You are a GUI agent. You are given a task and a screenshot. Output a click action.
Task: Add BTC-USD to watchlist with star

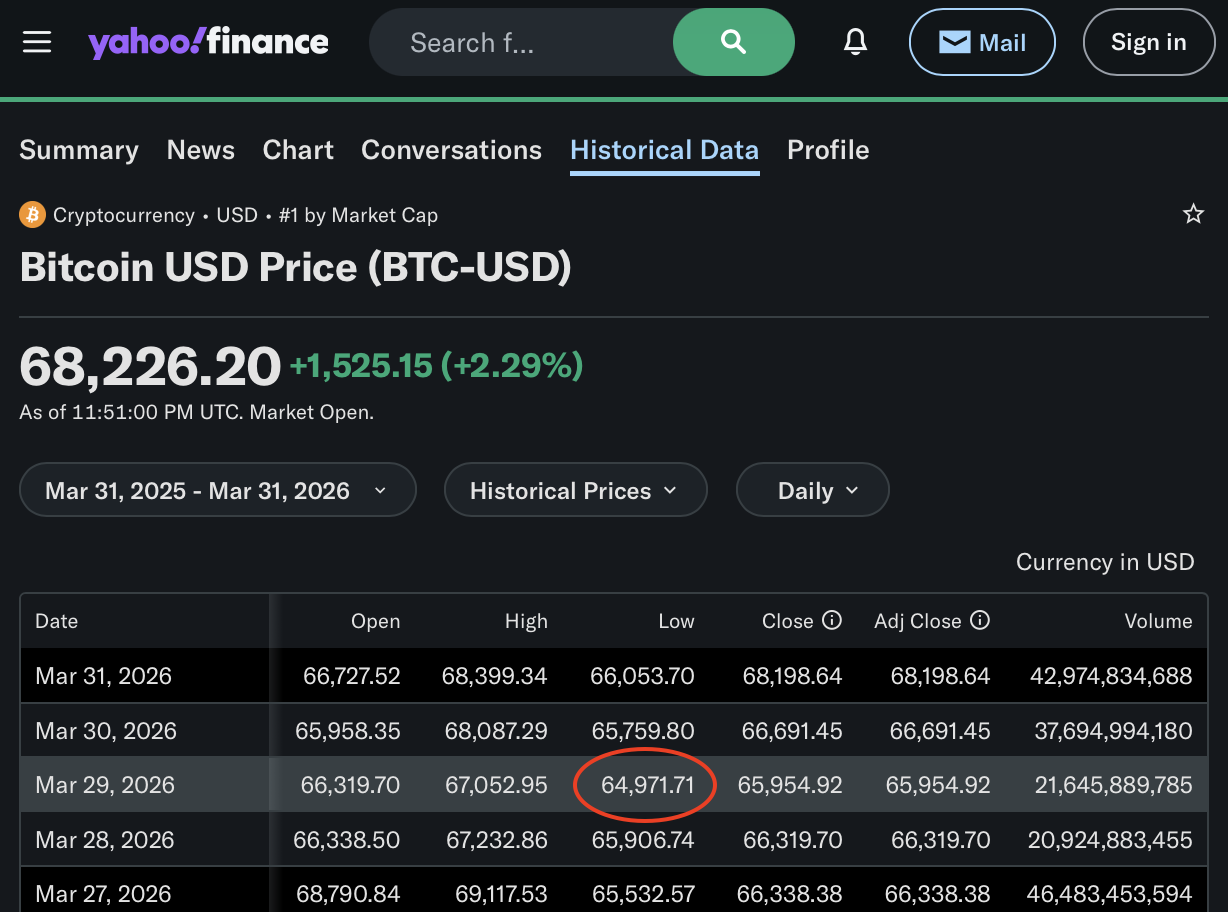click(x=1193, y=214)
